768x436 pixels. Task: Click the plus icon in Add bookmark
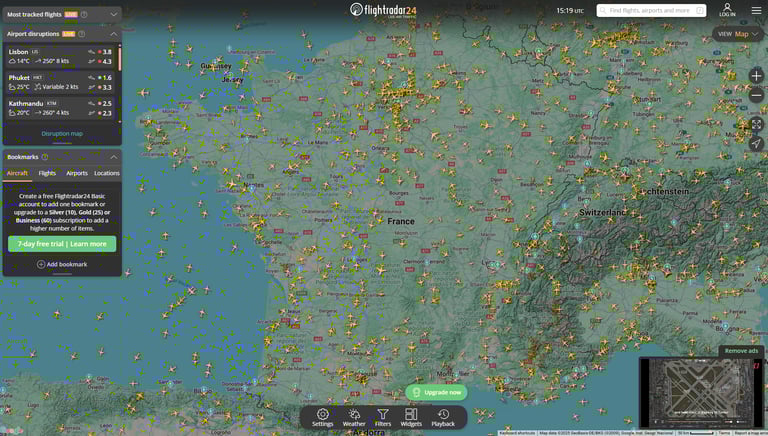41,264
